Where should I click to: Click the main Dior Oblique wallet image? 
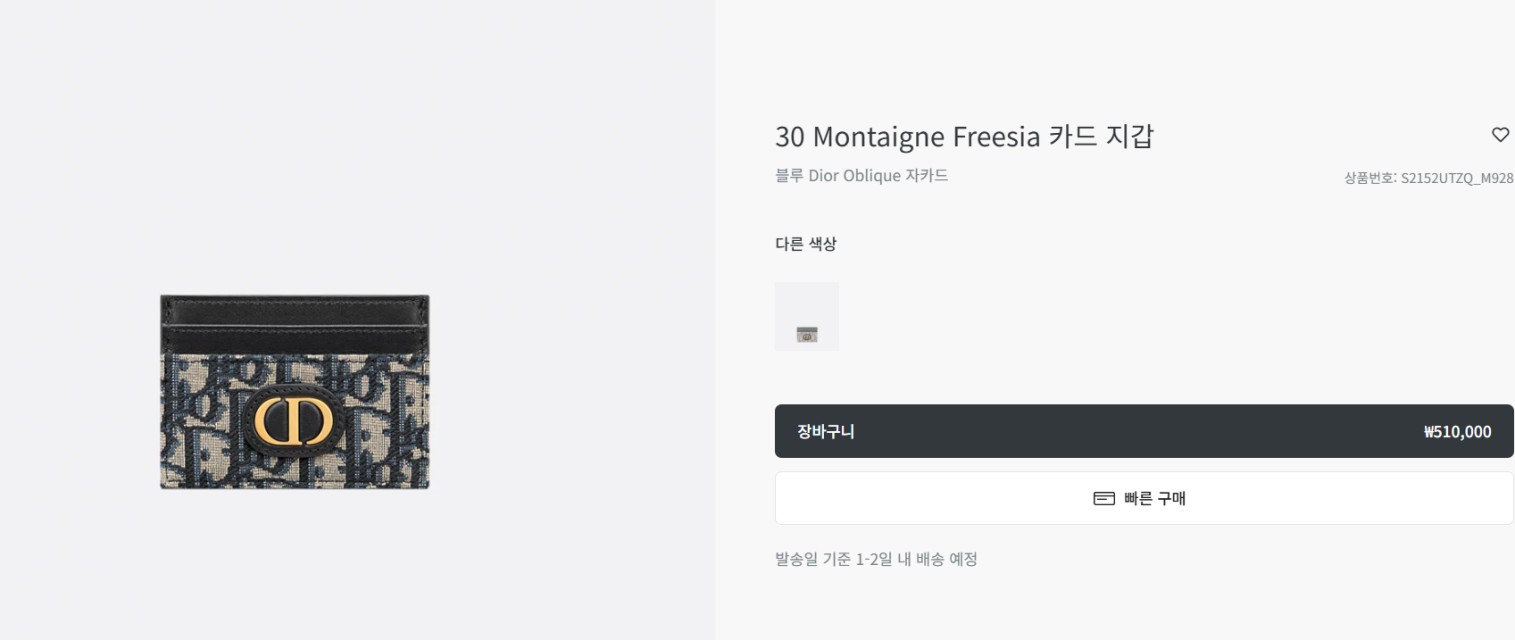click(x=292, y=392)
